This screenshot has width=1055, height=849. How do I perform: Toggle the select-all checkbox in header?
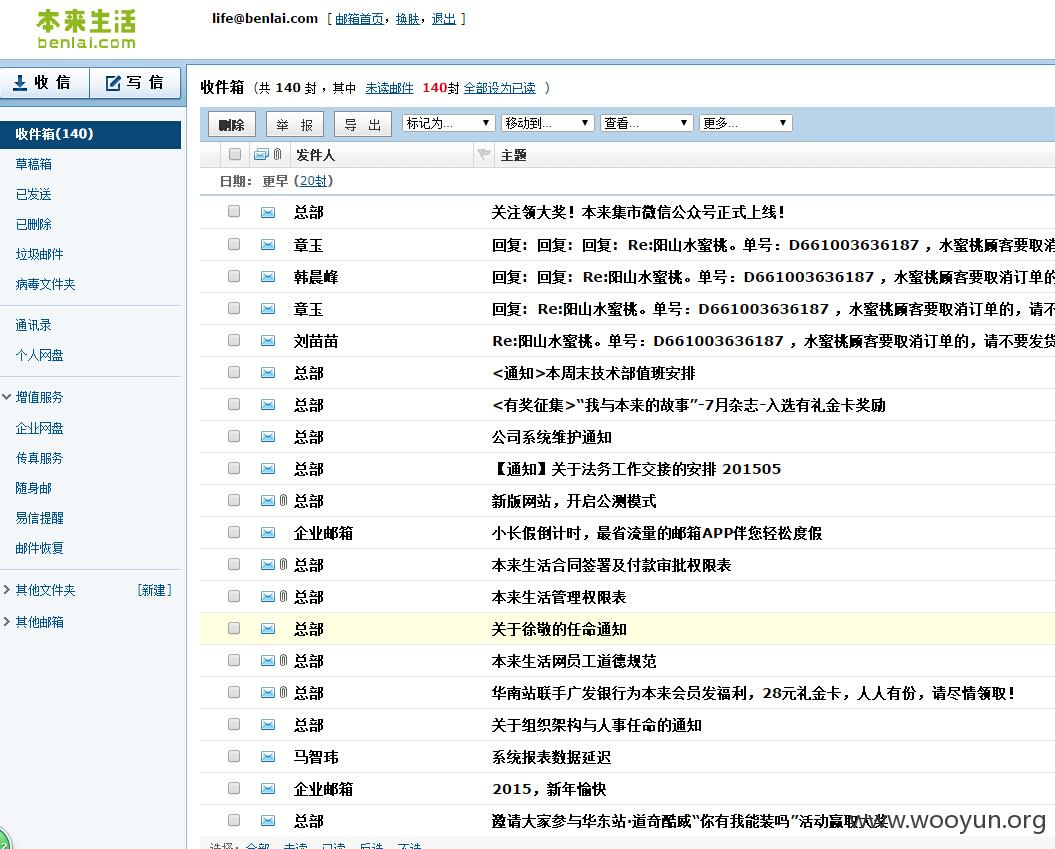pos(235,154)
